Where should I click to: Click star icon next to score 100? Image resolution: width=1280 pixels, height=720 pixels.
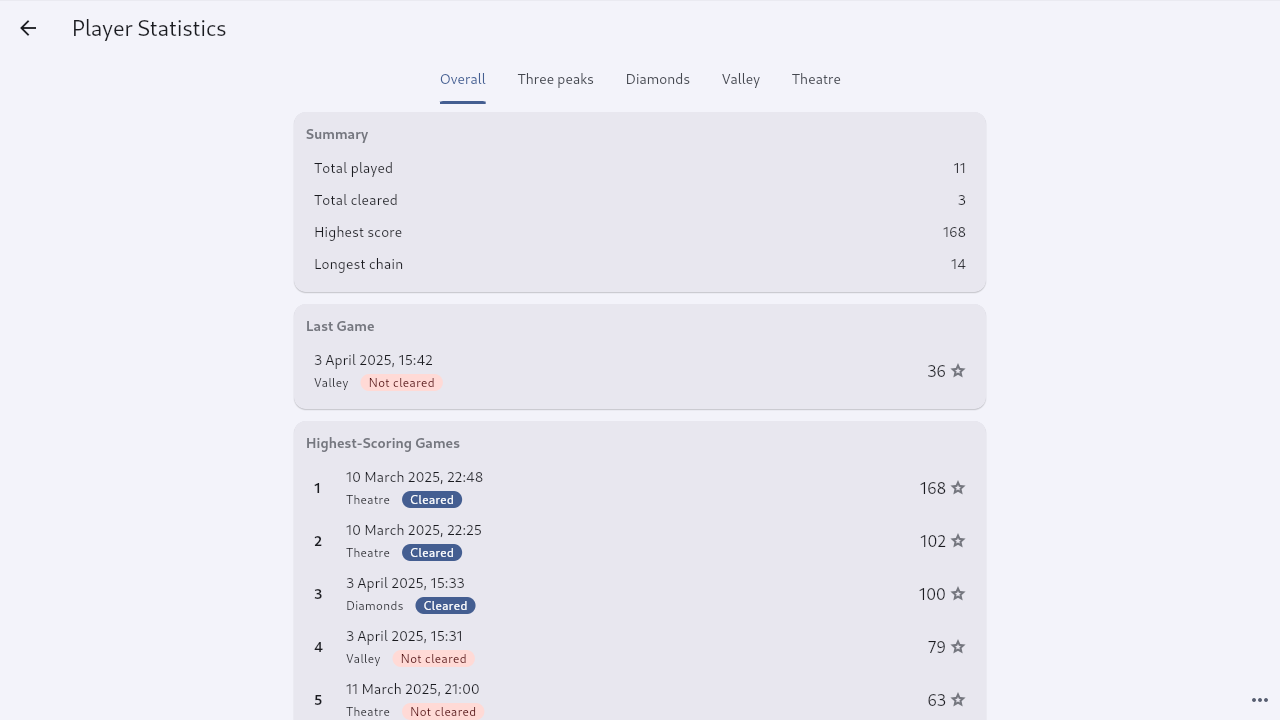(x=958, y=594)
